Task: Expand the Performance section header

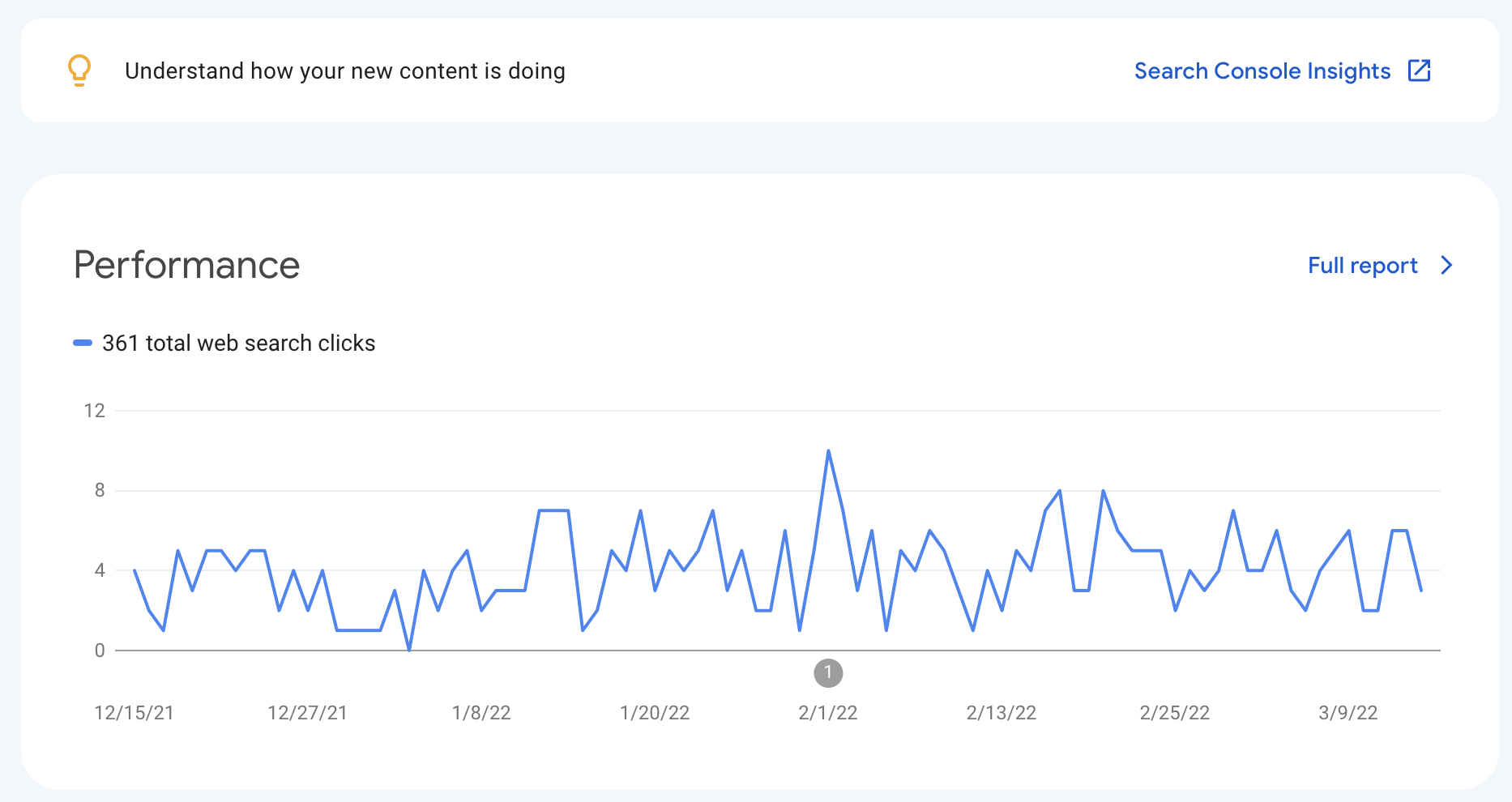Action: point(186,265)
